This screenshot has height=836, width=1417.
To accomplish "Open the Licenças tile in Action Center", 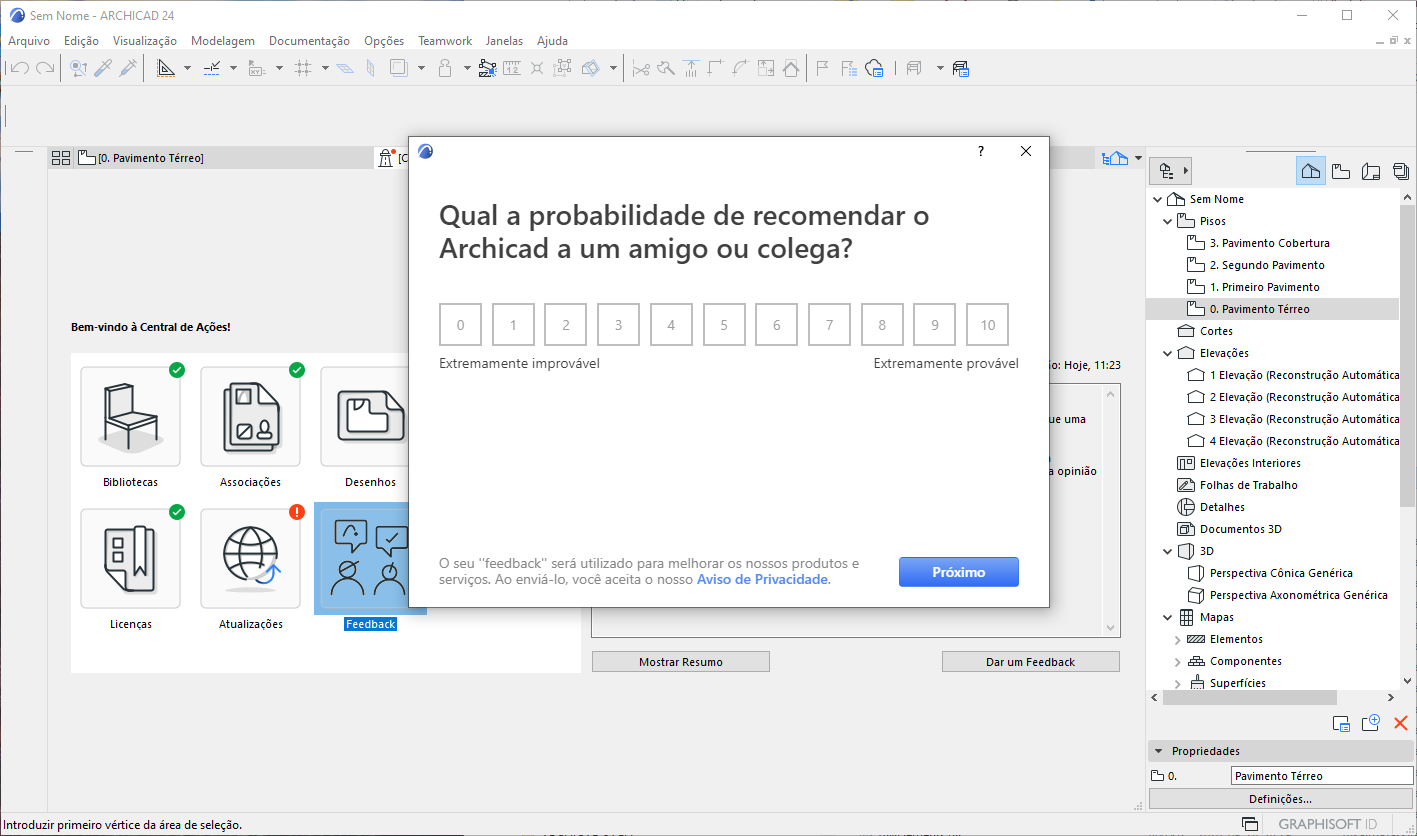I will click(x=130, y=558).
